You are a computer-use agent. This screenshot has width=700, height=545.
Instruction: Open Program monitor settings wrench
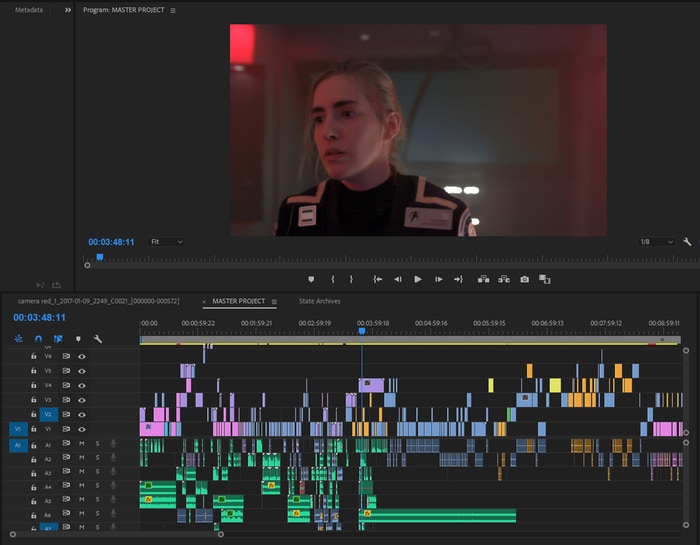[x=687, y=242]
